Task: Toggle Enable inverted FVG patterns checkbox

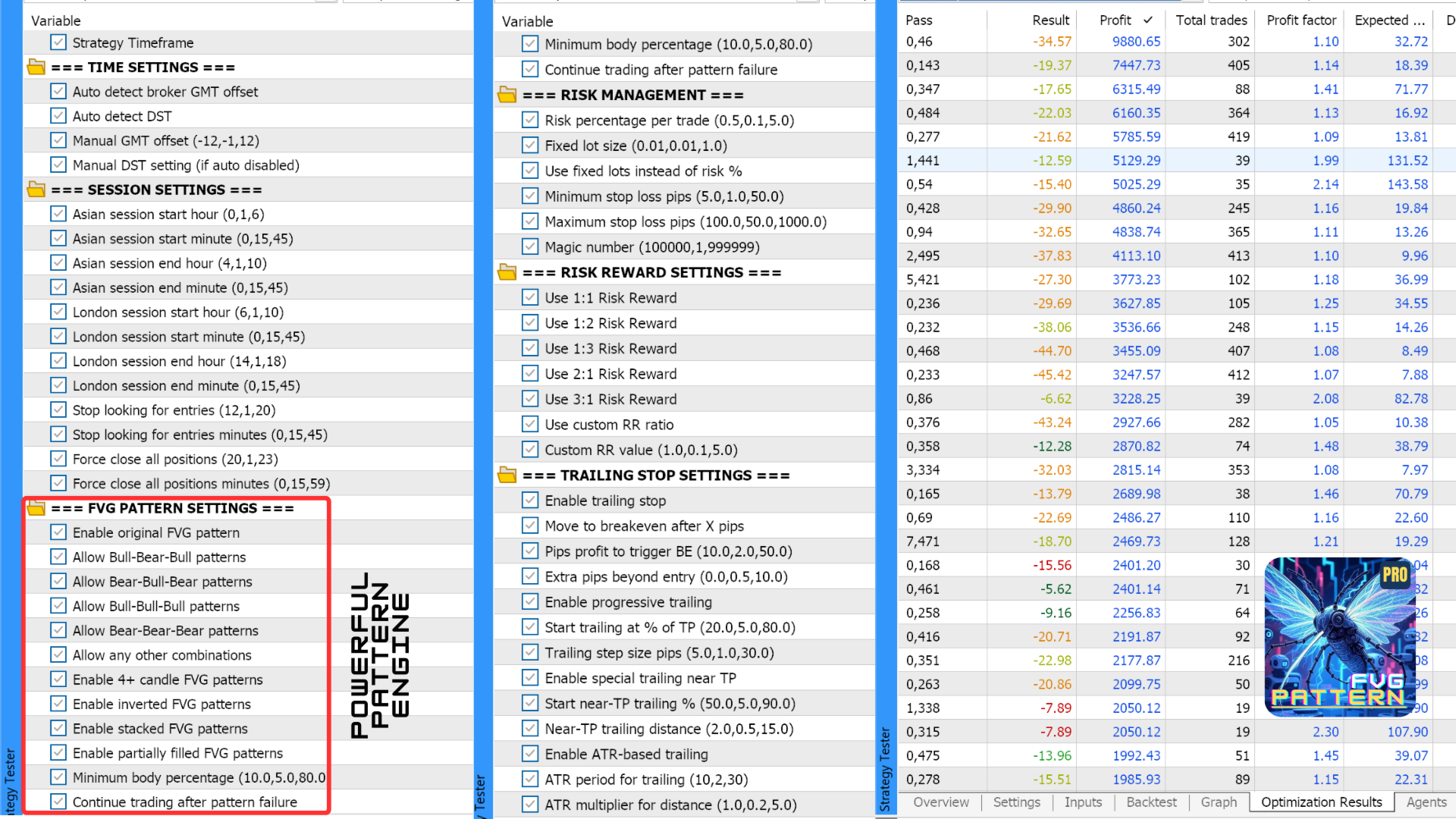Action: point(58,704)
